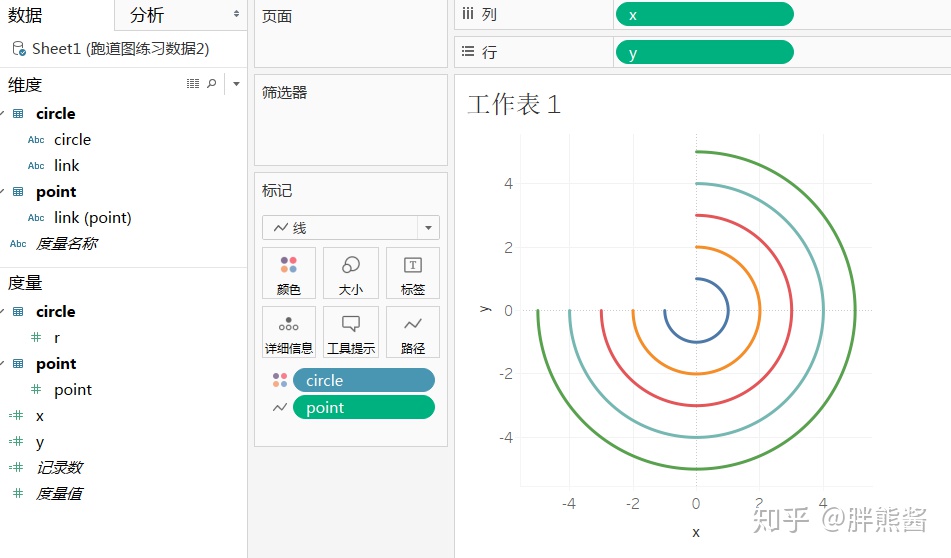Select the y pill on rows shelf
The width and height of the screenshot is (951, 558).
click(704, 52)
